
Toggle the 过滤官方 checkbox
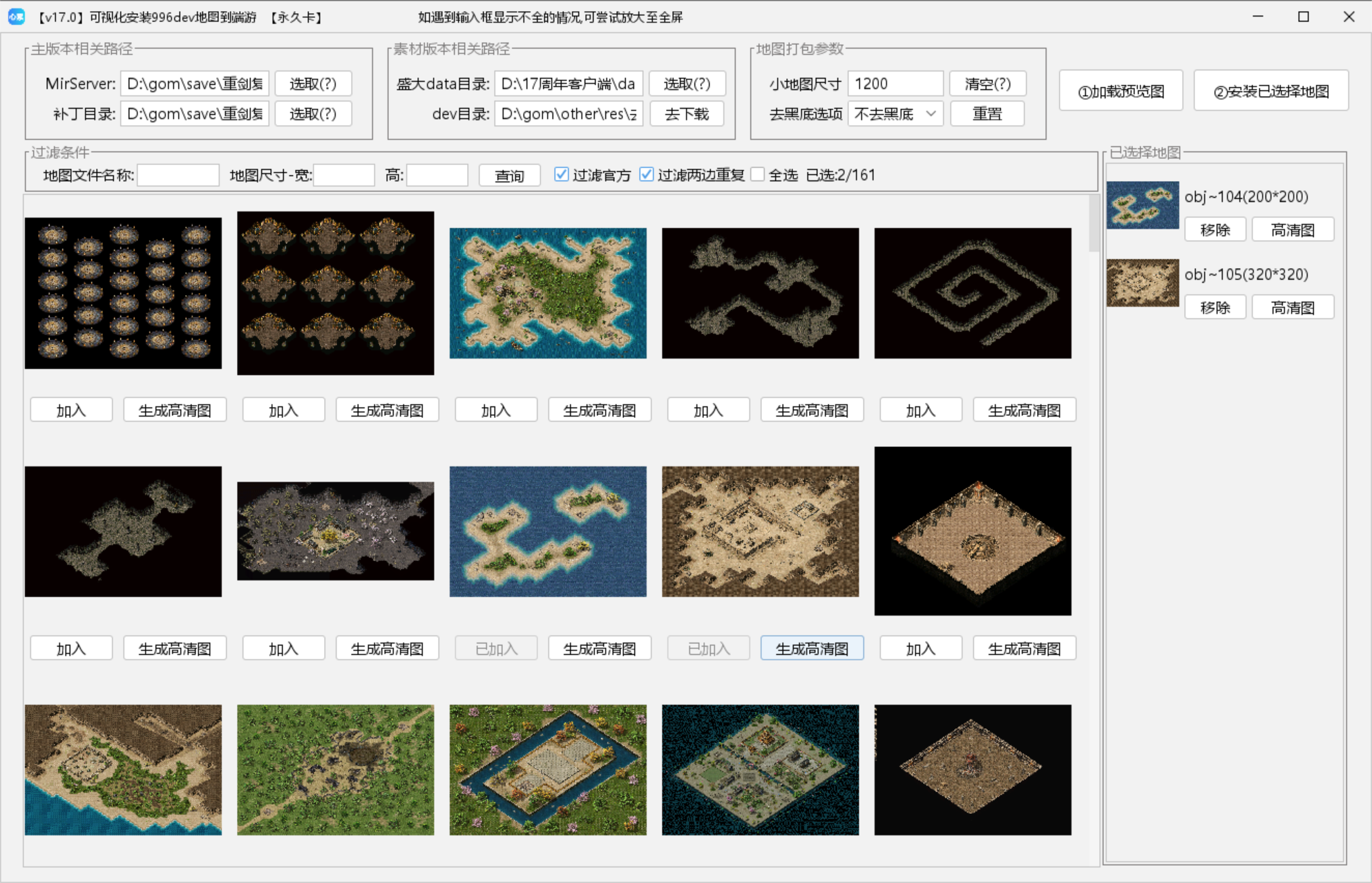pyautogui.click(x=562, y=175)
